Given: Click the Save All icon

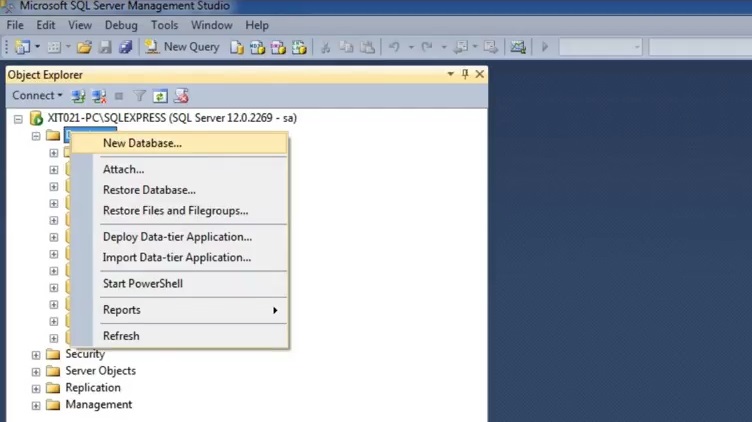Looking at the screenshot, I should click(126, 47).
